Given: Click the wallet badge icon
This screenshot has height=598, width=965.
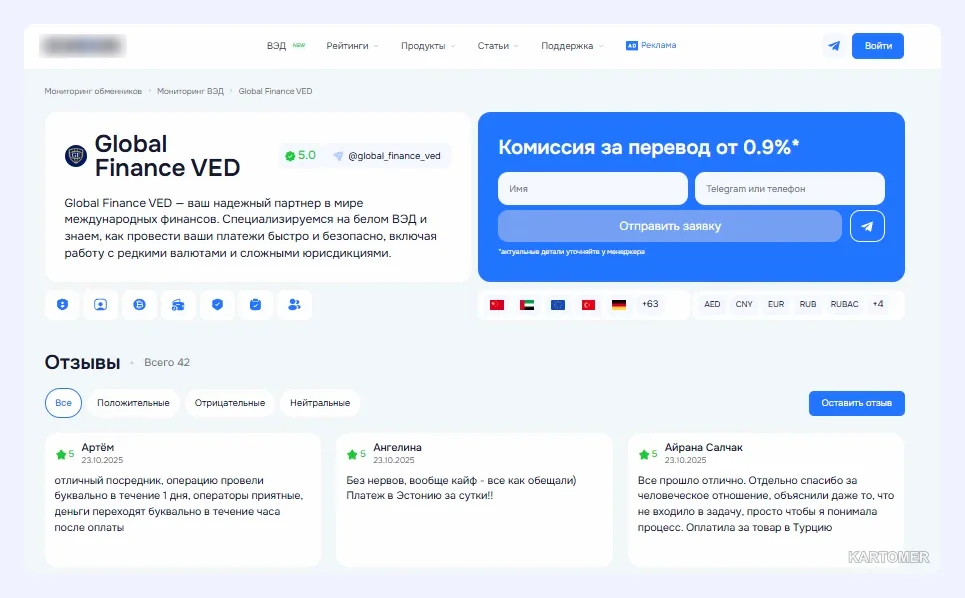Looking at the screenshot, I should [x=178, y=305].
